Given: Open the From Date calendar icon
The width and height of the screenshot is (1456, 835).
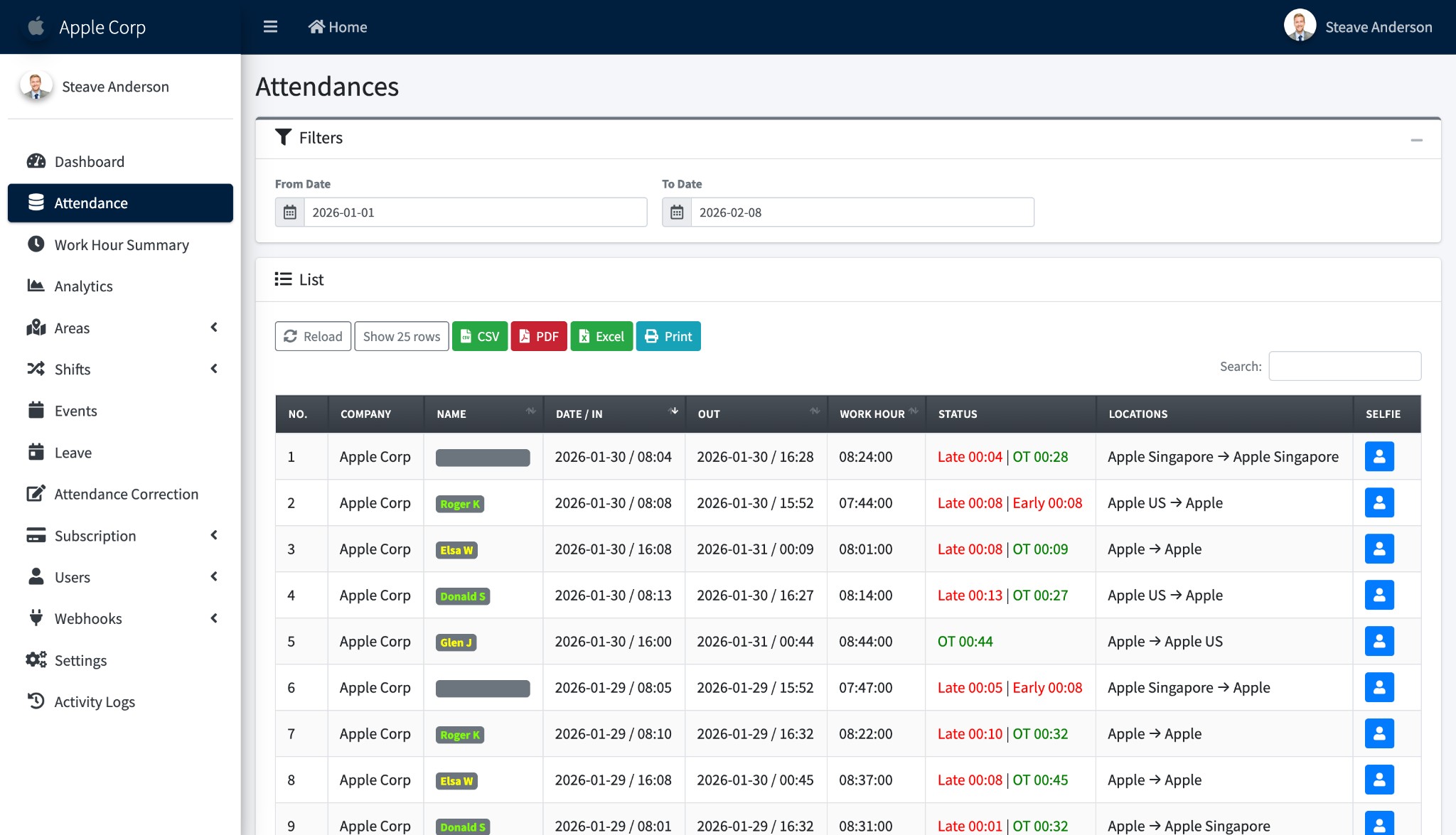Looking at the screenshot, I should click(290, 212).
